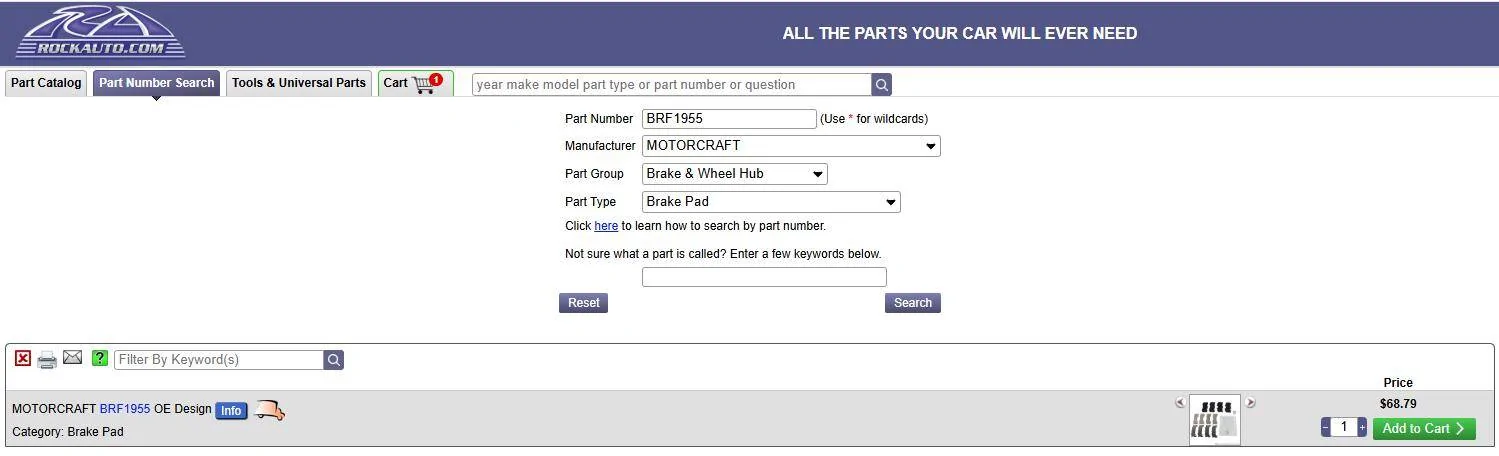Screen dimensions: 1499x456
Task: Click the printer icon in results toolbar
Action: pyautogui.click(x=47, y=359)
